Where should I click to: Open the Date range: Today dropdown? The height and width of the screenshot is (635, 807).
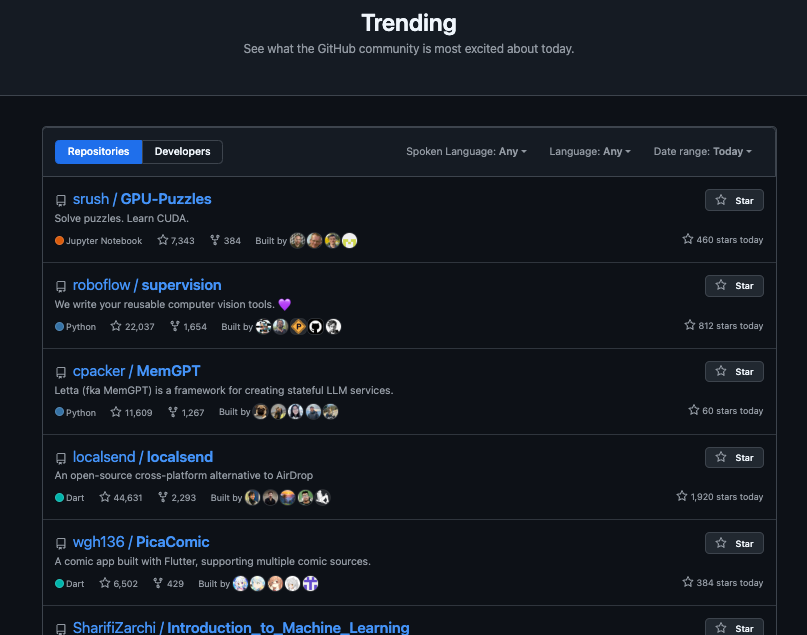[x=703, y=152]
